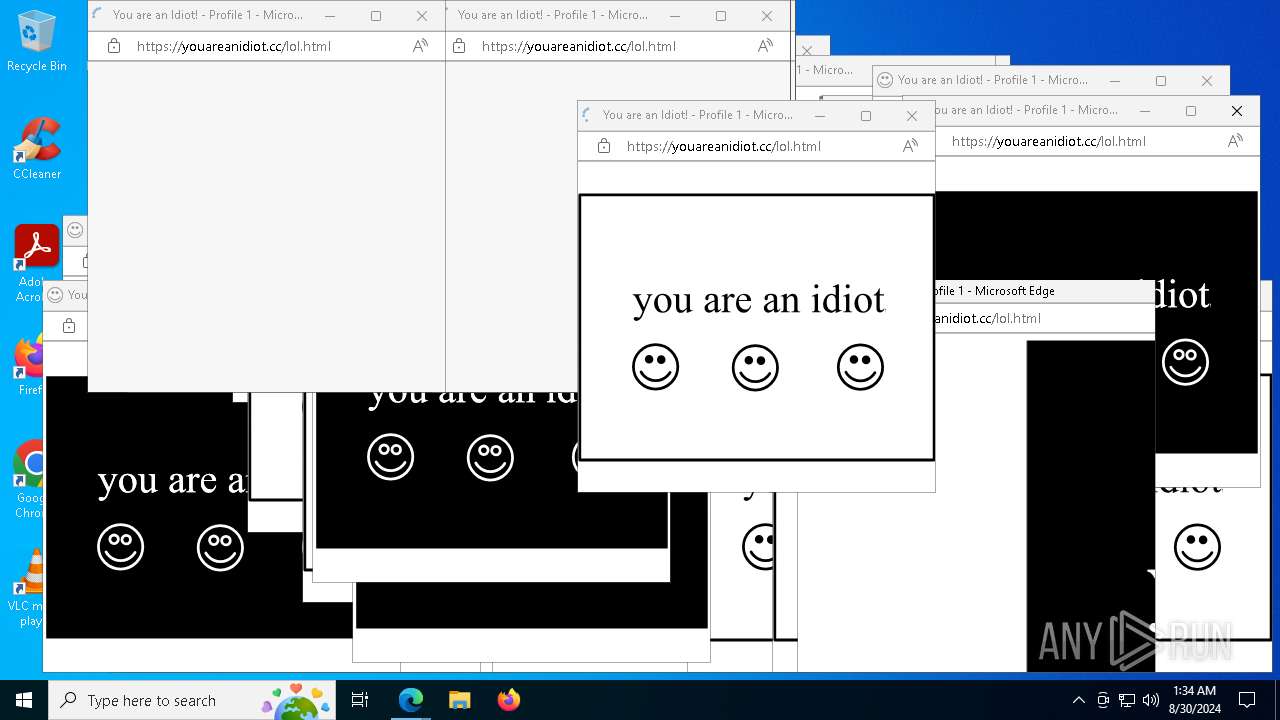Viewport: 1280px width, 720px height.
Task: Click 'you are an idiot' text in white popup
Action: point(759,300)
